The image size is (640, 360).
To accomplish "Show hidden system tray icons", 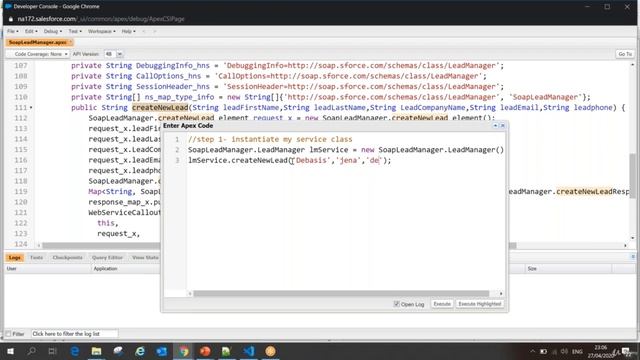I will click(532, 351).
